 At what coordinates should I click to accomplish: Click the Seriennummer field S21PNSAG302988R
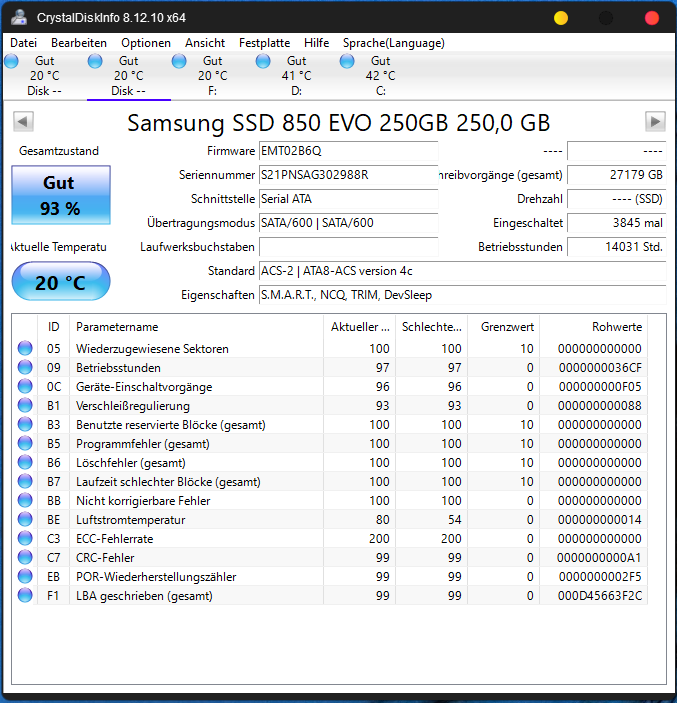coord(348,175)
